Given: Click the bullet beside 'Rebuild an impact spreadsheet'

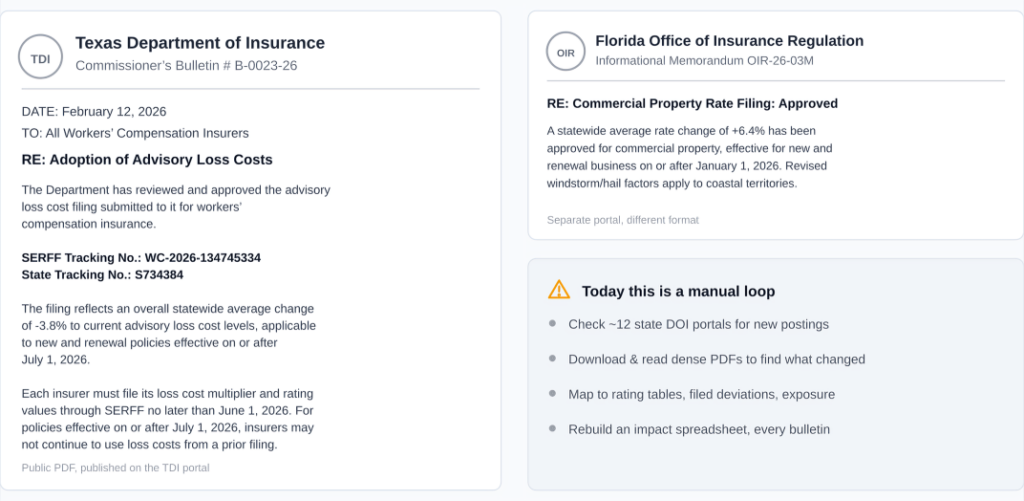Looking at the screenshot, I should tap(552, 429).
